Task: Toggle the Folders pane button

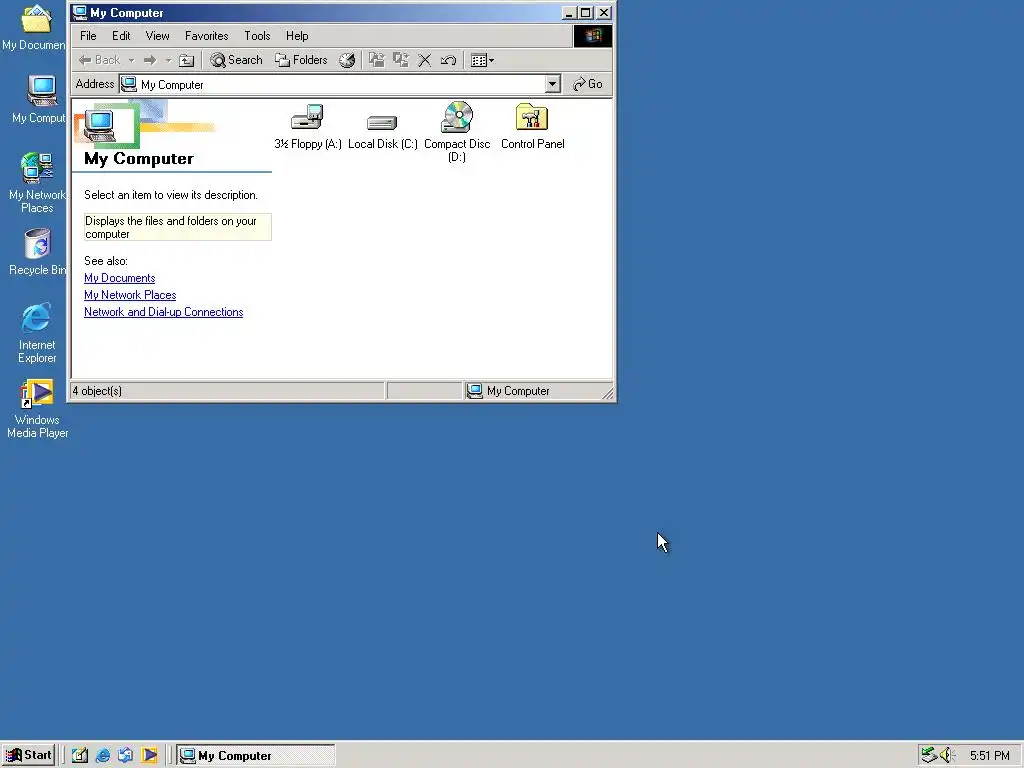Action: [301, 60]
